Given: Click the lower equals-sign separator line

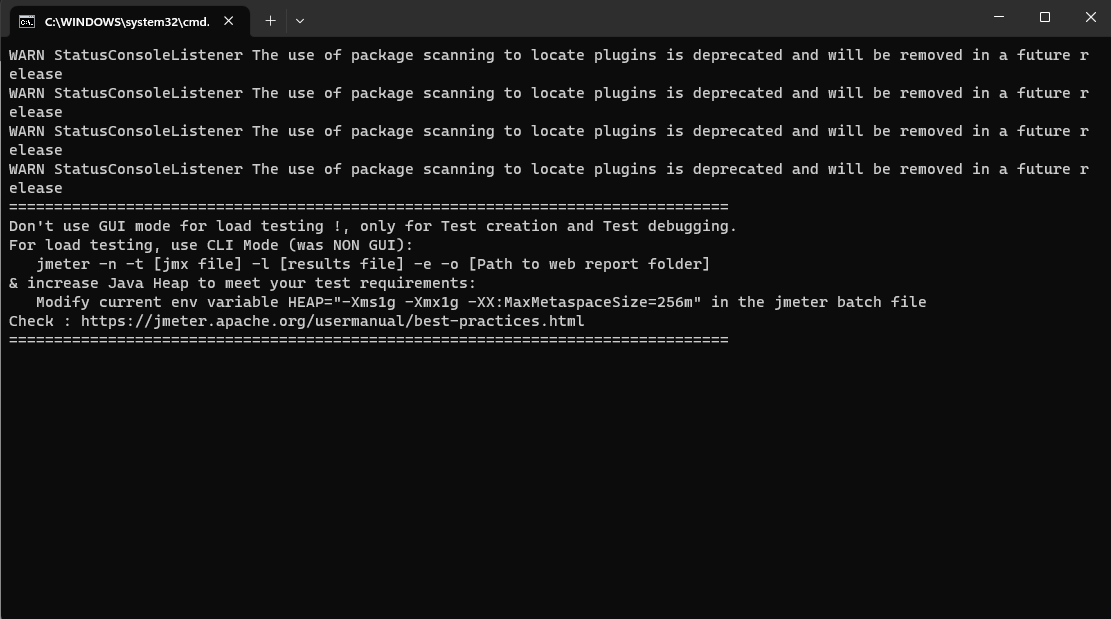Looking at the screenshot, I should [x=368, y=340].
